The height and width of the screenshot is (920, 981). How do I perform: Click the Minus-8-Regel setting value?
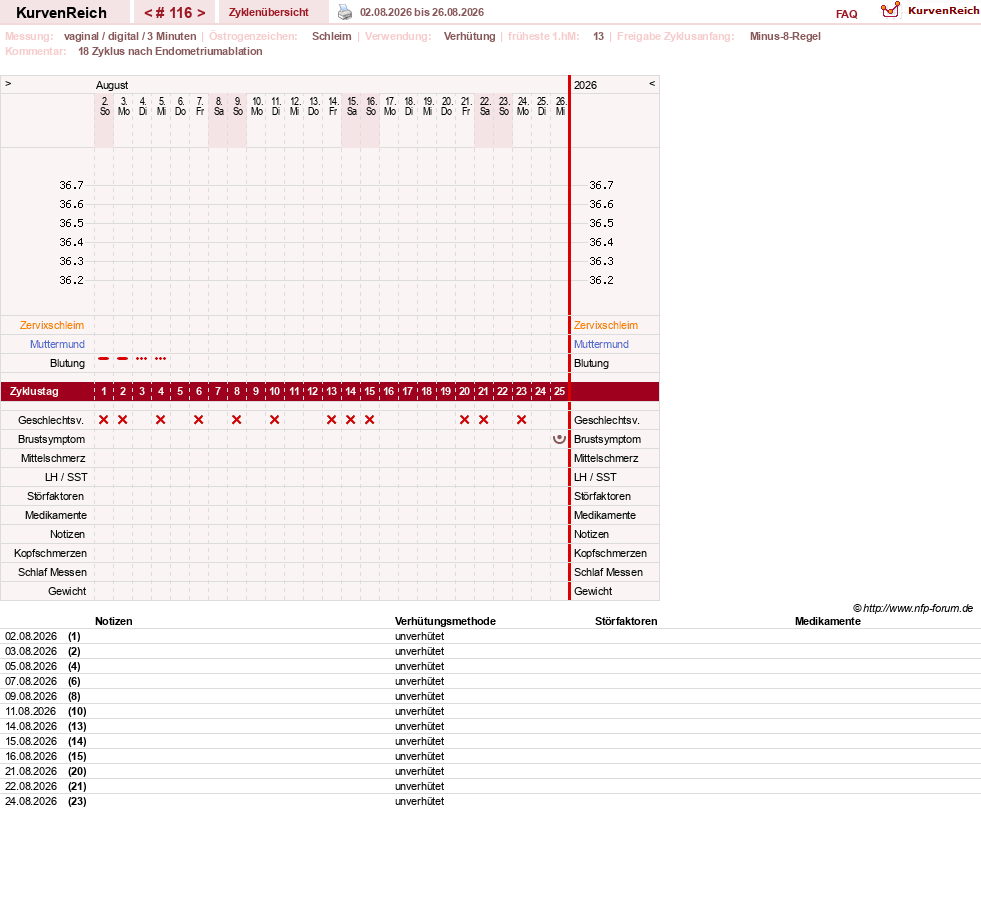[785, 36]
